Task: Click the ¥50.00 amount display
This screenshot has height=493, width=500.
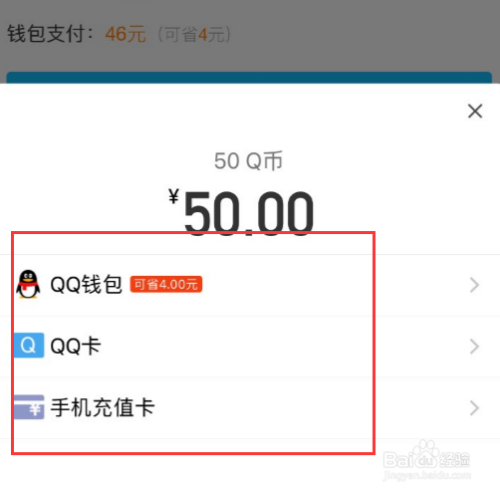Action: [x=241, y=212]
